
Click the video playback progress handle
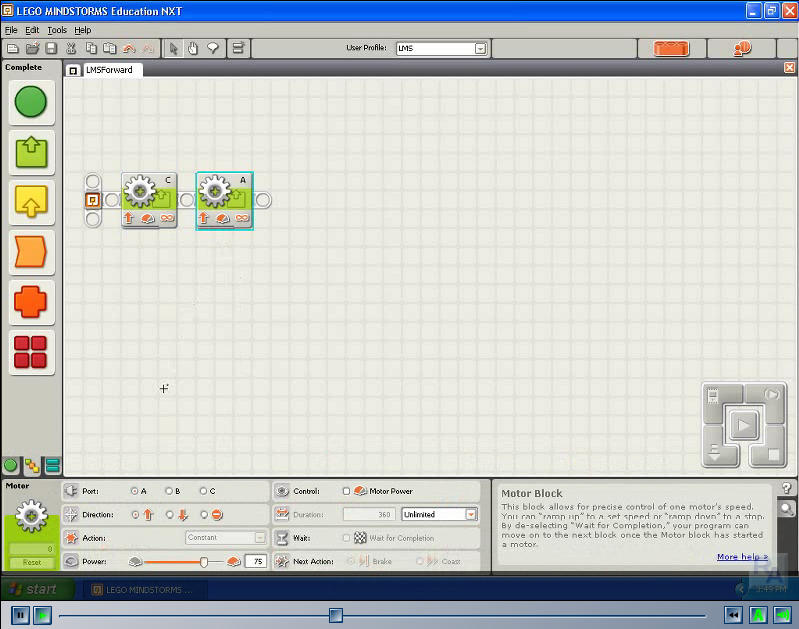click(x=336, y=615)
